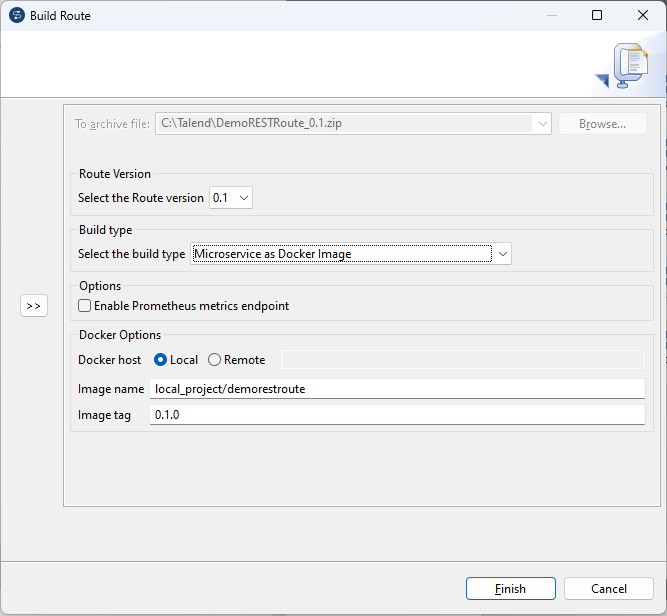The width and height of the screenshot is (667, 616).
Task: Click the Browse... button
Action: (x=602, y=124)
